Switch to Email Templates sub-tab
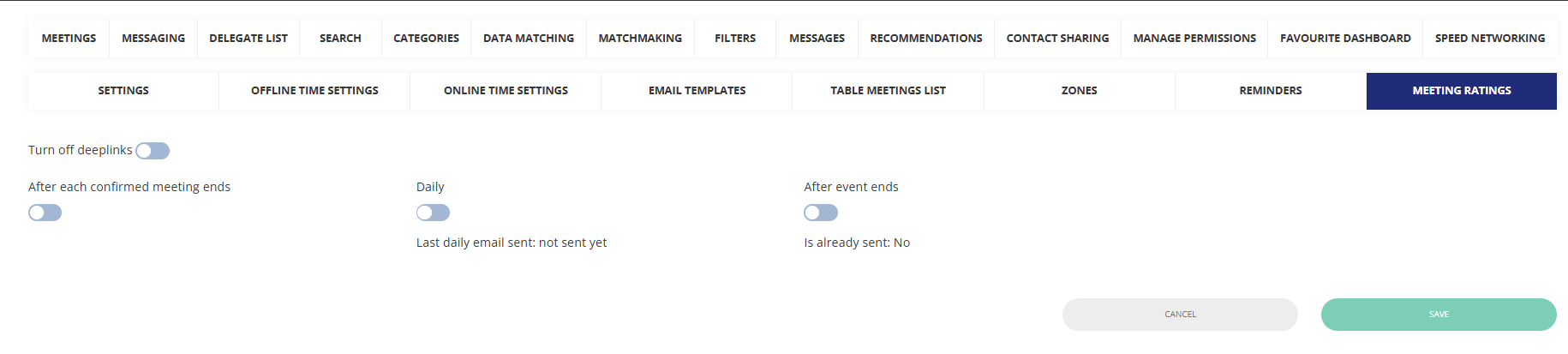This screenshot has width=1568, height=354. pyautogui.click(x=697, y=91)
